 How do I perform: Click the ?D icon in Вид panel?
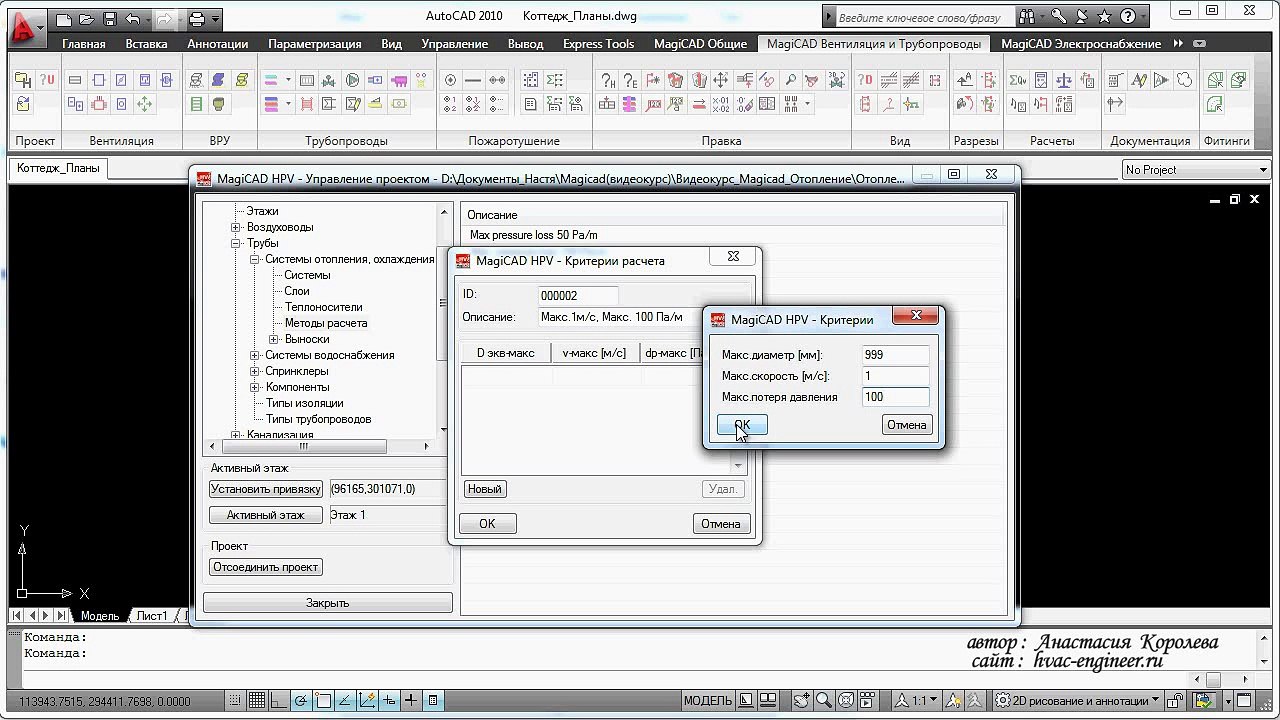(865, 80)
